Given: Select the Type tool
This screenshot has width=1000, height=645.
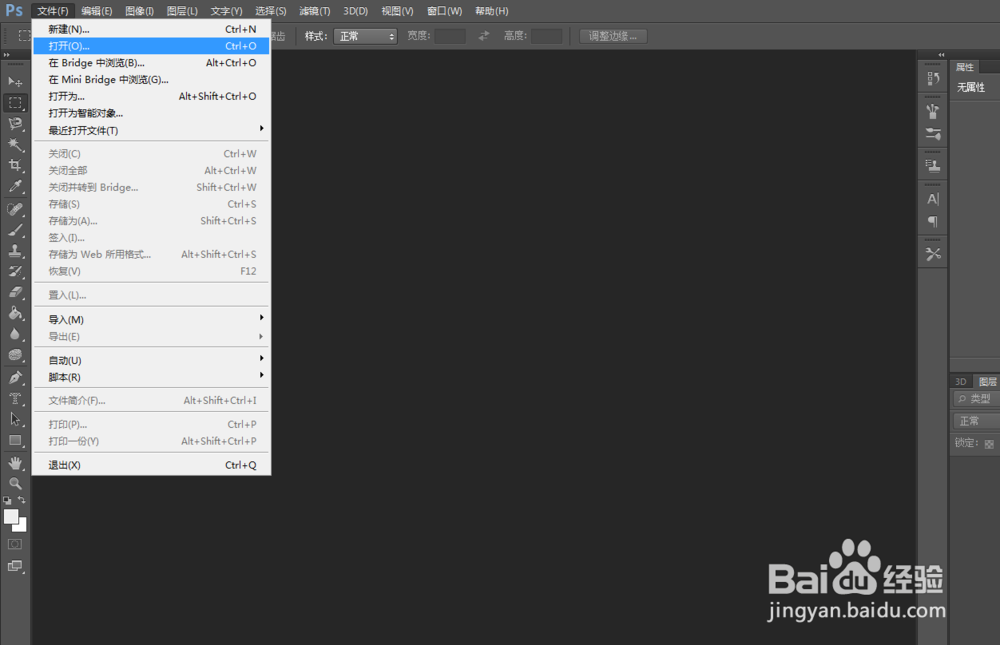Looking at the screenshot, I should 15,399.
